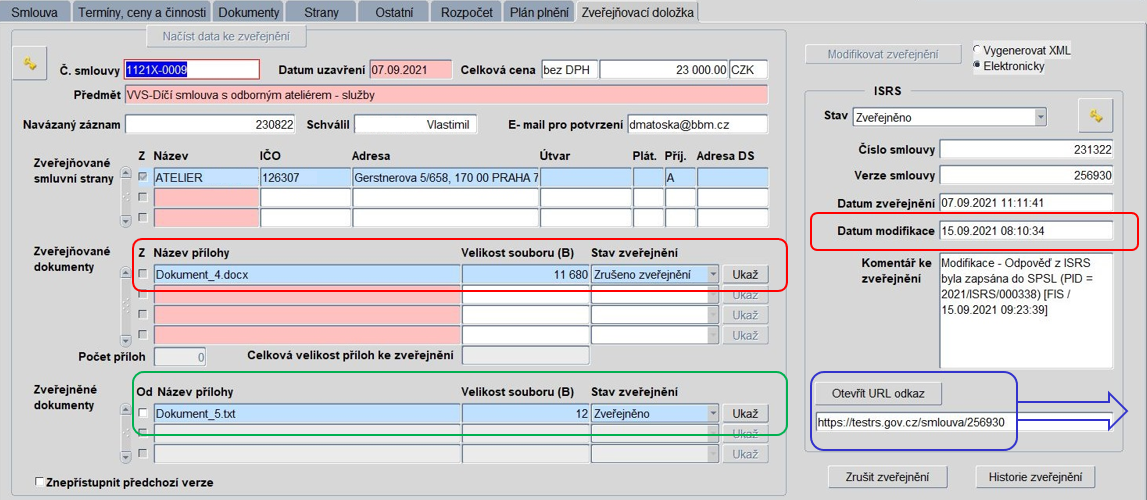Toggle Z checkbox for Dokument_4.docx
The height and width of the screenshot is (500, 1147).
pos(143,275)
